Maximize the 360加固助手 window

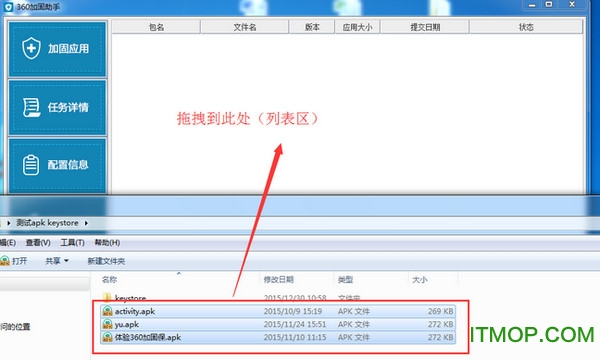coord(549,5)
